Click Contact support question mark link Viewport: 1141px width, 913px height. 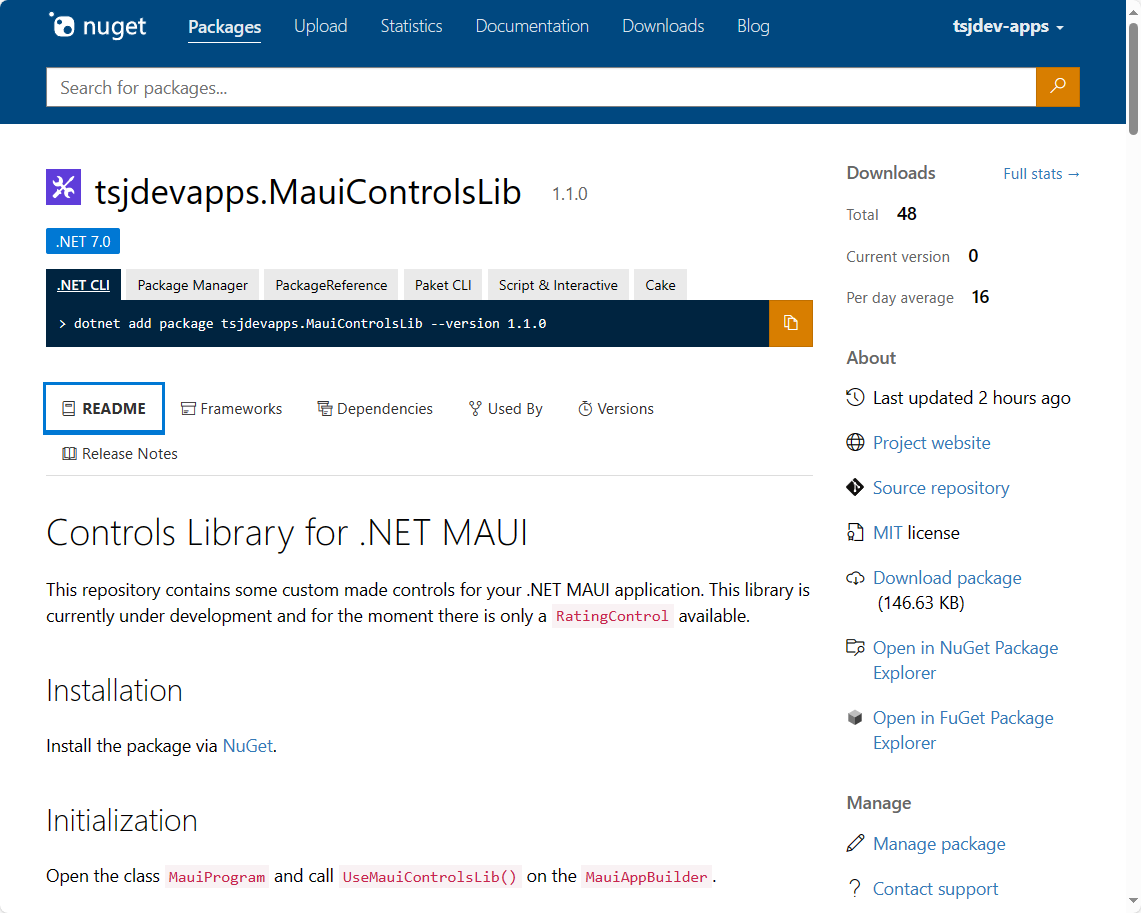click(x=935, y=889)
